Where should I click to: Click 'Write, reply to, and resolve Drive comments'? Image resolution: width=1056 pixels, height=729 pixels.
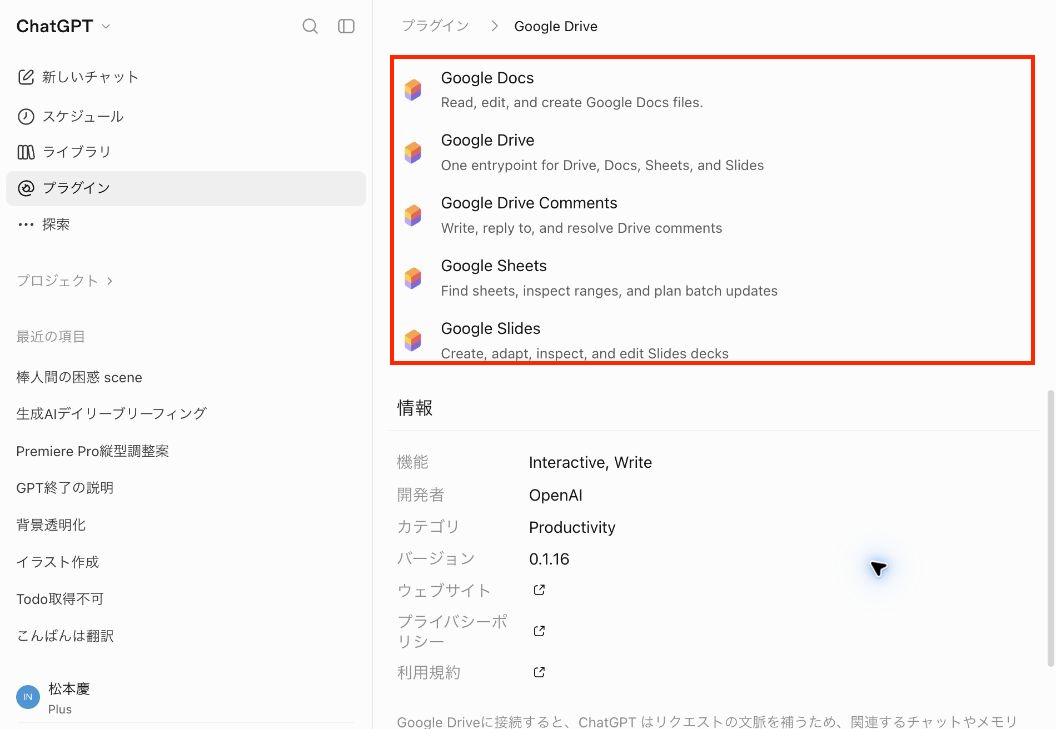(x=581, y=228)
